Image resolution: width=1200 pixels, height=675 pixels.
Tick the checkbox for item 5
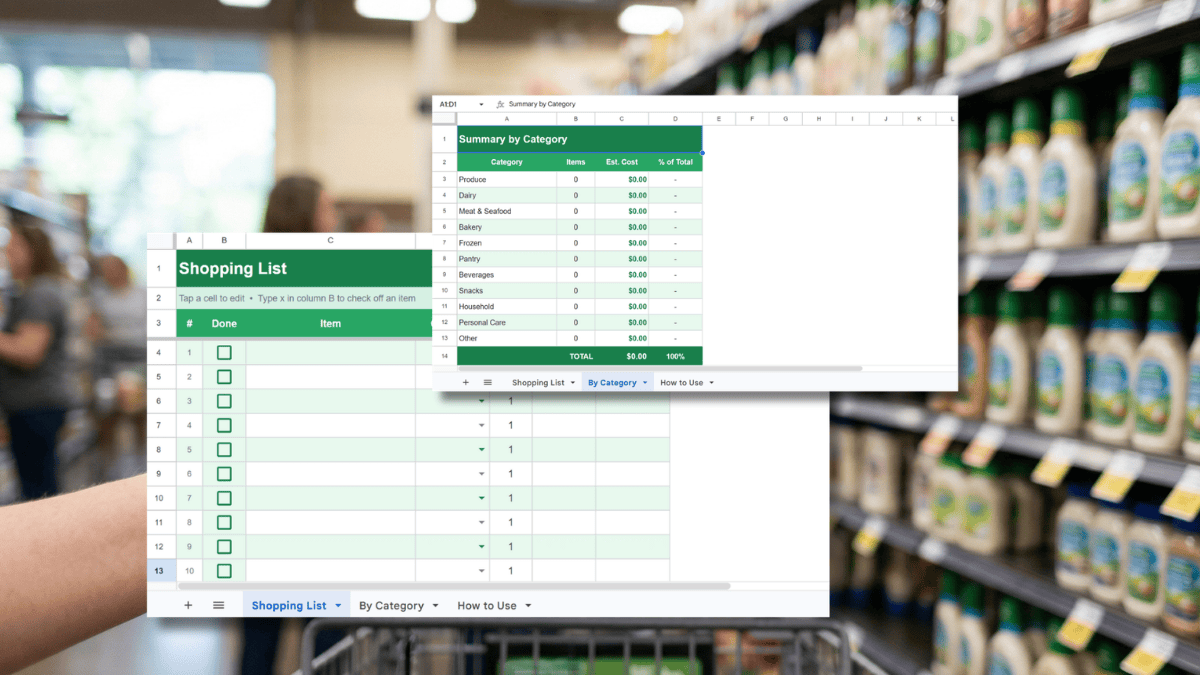click(x=224, y=449)
